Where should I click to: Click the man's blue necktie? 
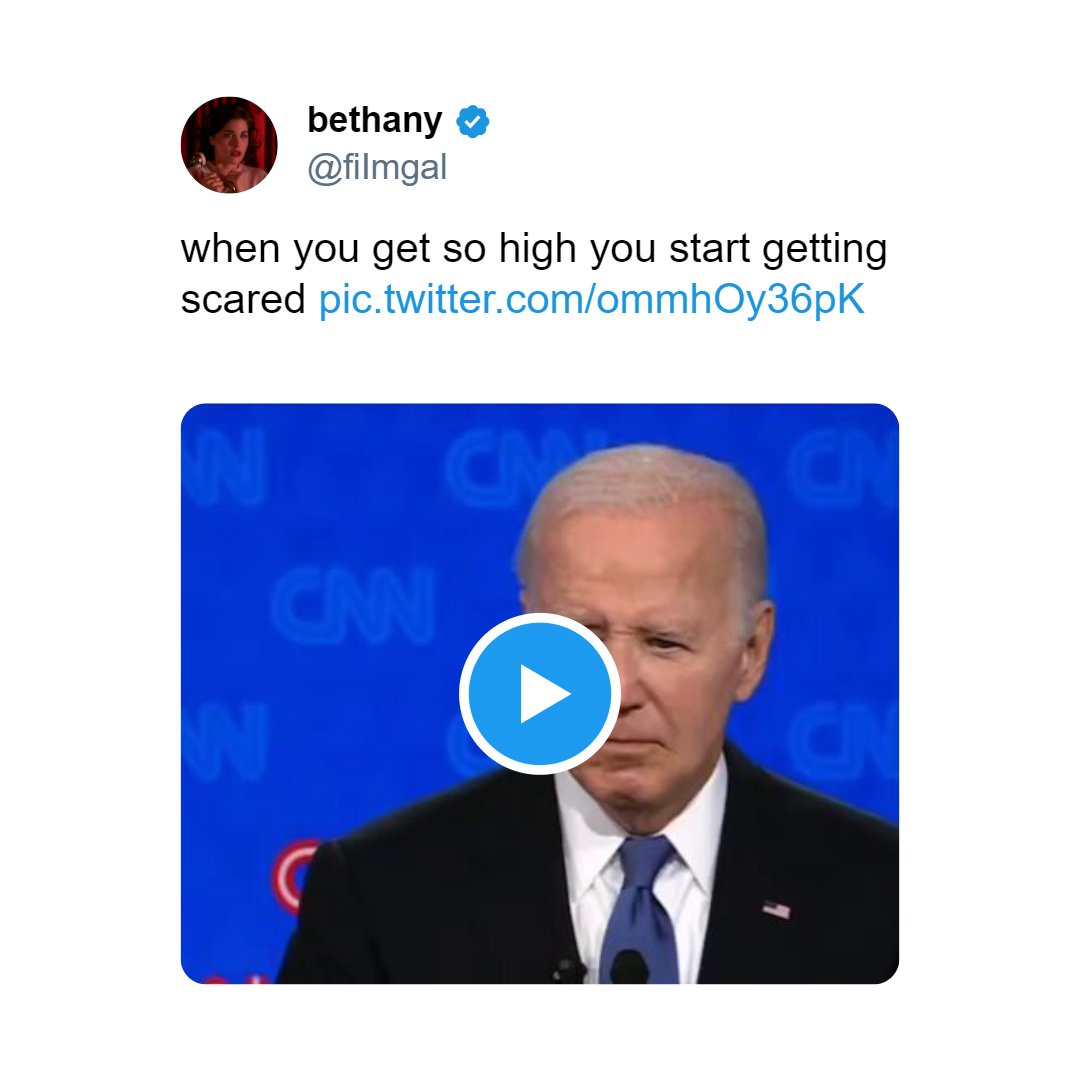pos(641,909)
